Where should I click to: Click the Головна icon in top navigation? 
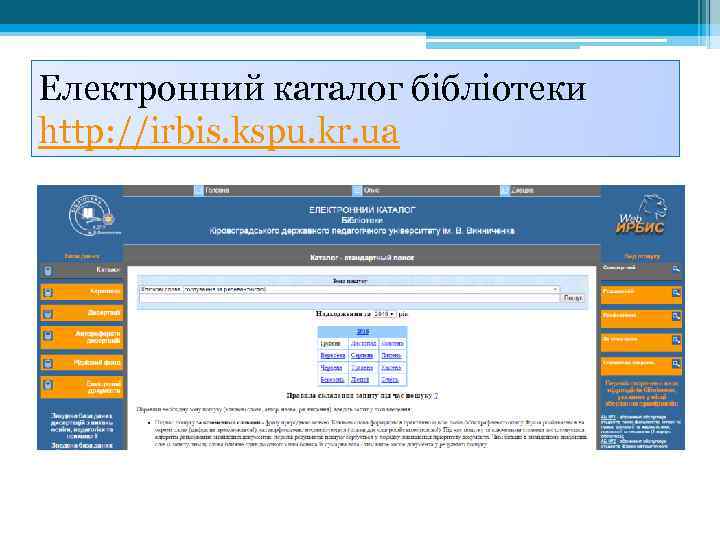point(199,190)
